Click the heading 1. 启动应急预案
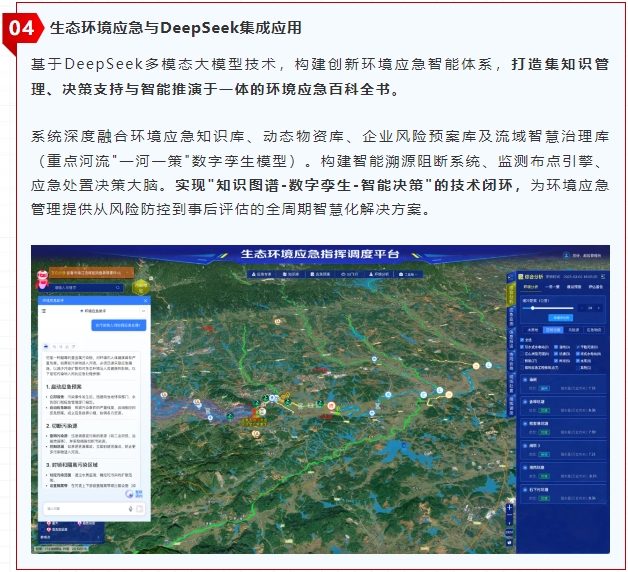628x572 pixels. point(64,387)
